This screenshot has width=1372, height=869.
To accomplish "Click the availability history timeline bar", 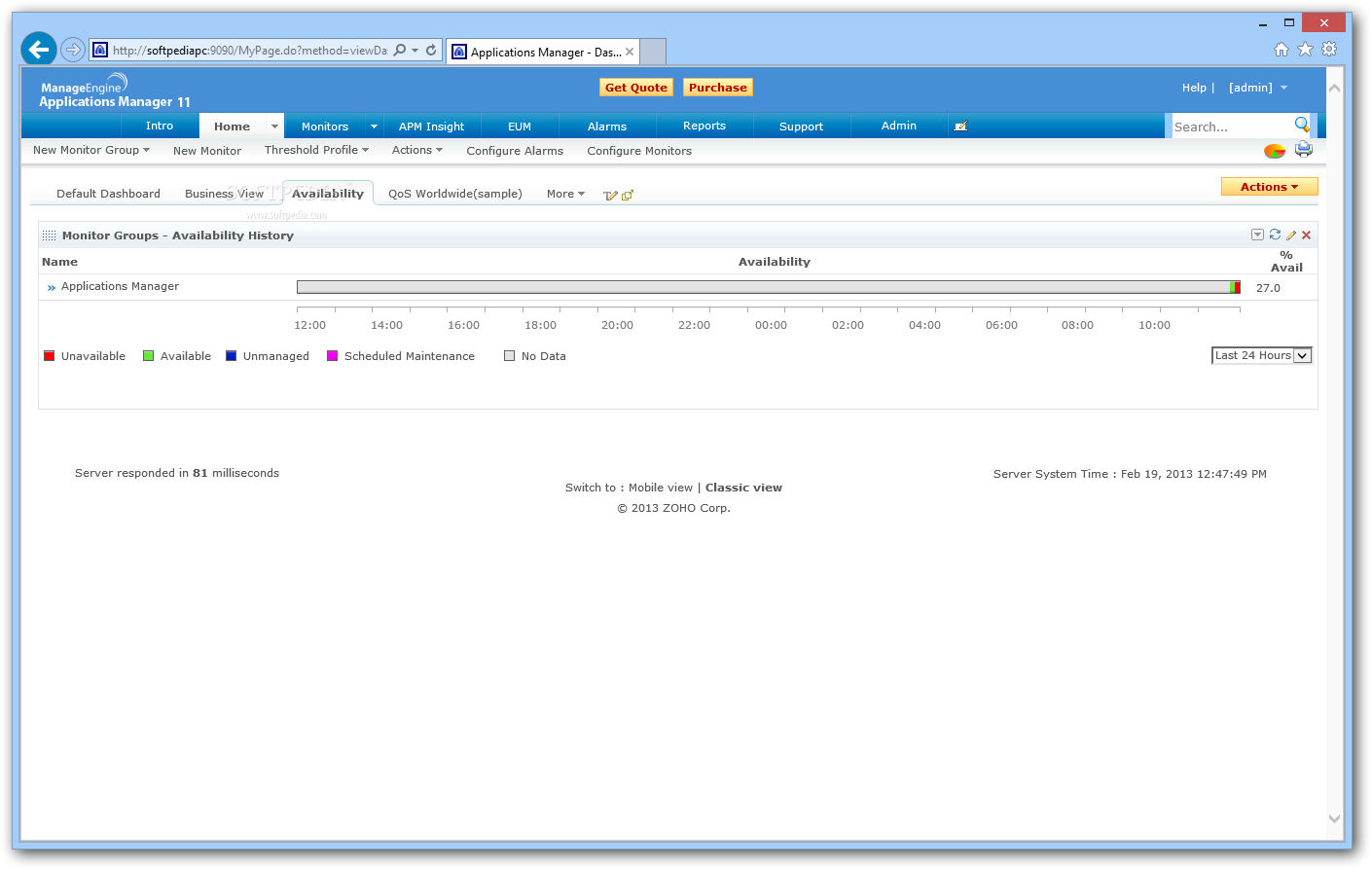I will click(769, 287).
